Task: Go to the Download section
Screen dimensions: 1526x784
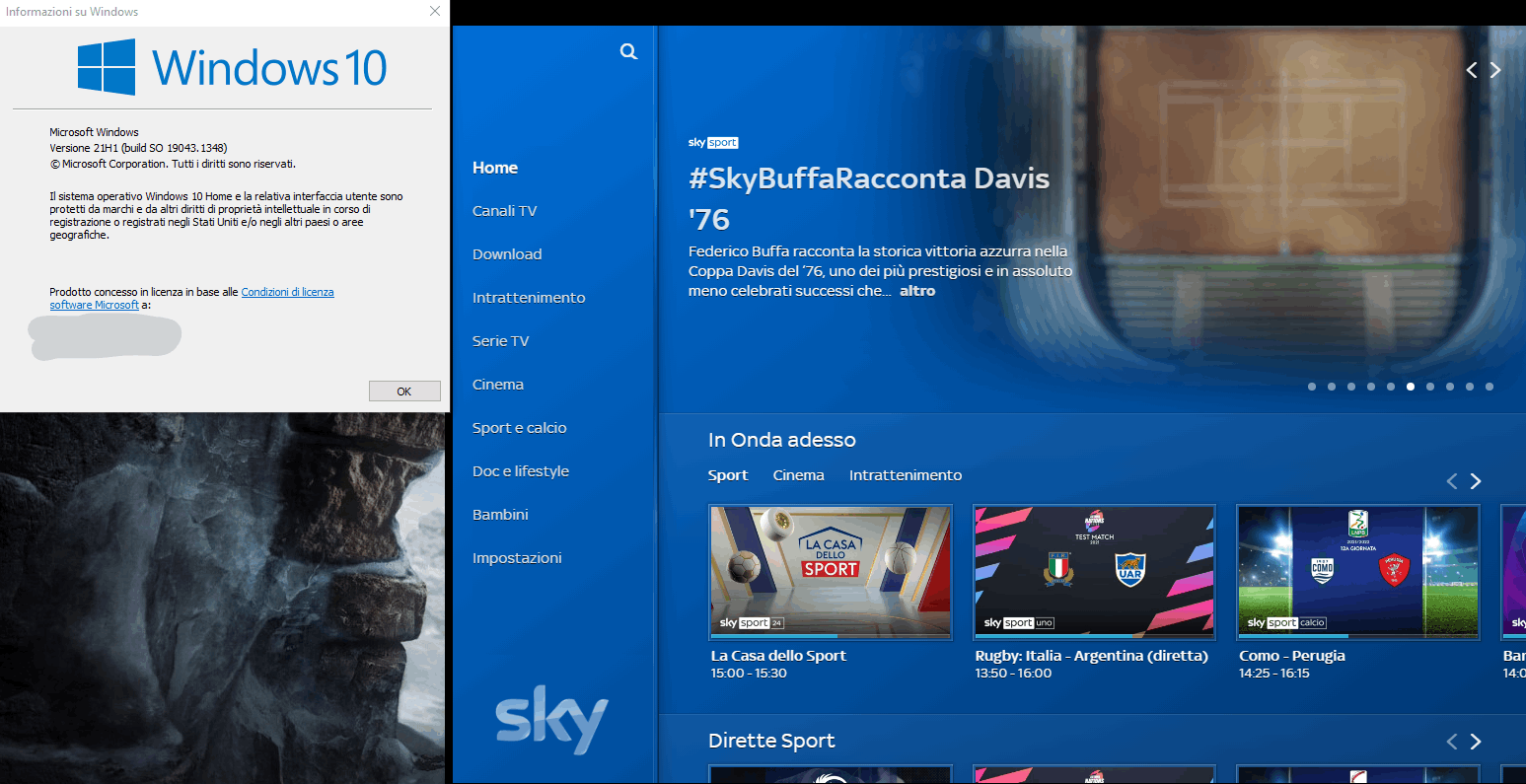Action: 507,254
